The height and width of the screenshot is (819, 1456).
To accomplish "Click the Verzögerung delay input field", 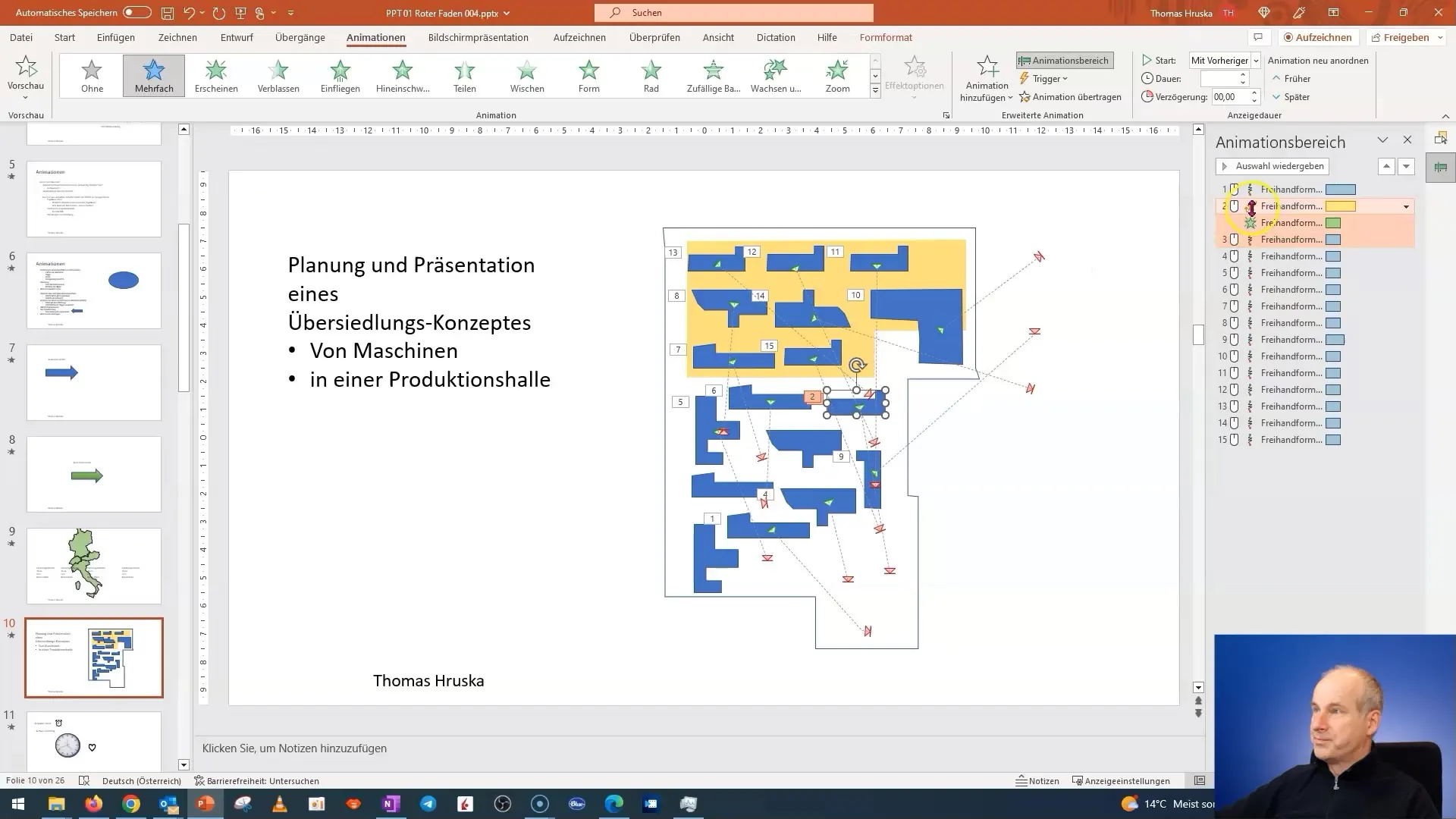I will [x=1229, y=97].
